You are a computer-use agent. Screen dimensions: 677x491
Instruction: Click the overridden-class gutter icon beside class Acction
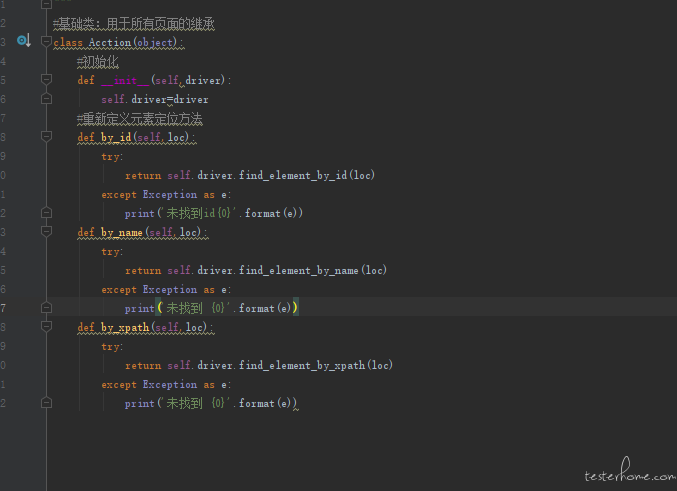click(x=23, y=41)
